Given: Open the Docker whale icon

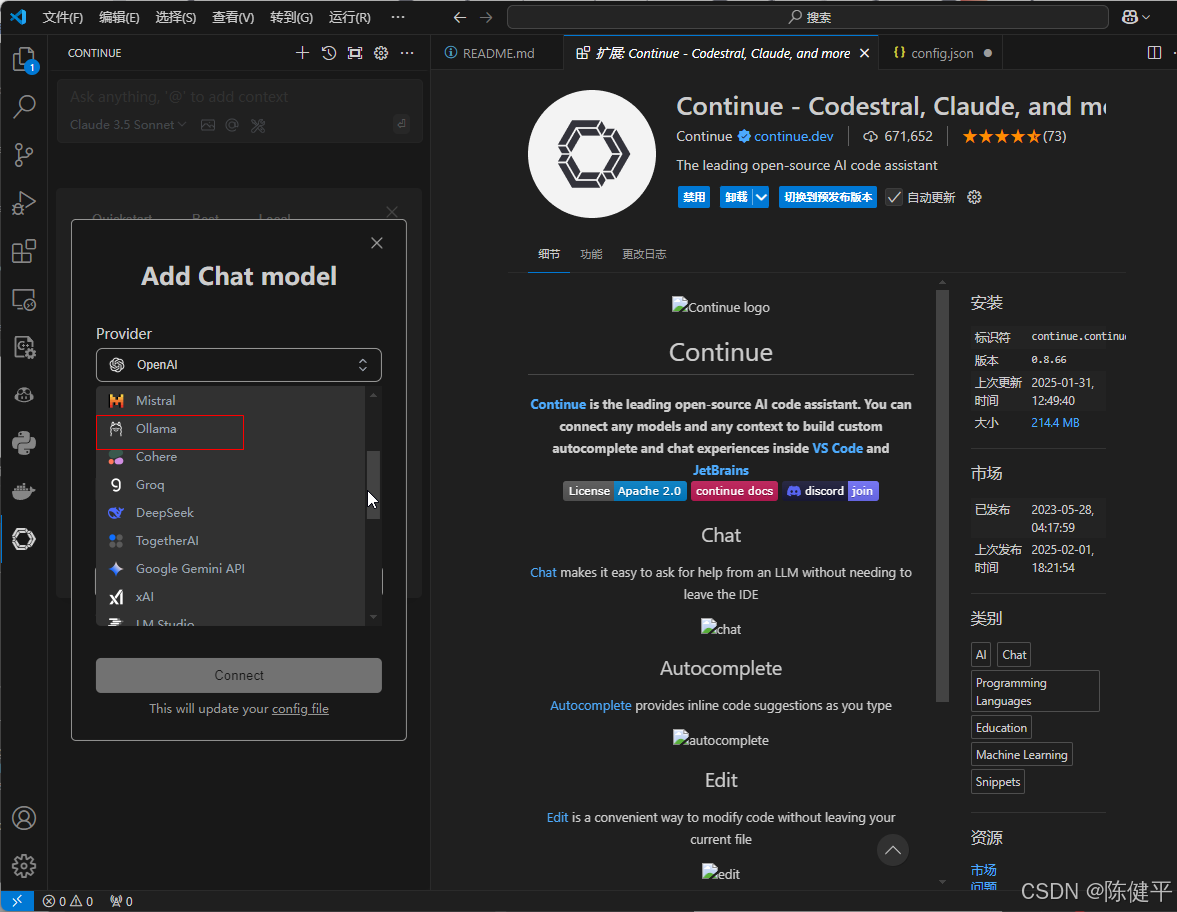Looking at the screenshot, I should click(x=24, y=491).
